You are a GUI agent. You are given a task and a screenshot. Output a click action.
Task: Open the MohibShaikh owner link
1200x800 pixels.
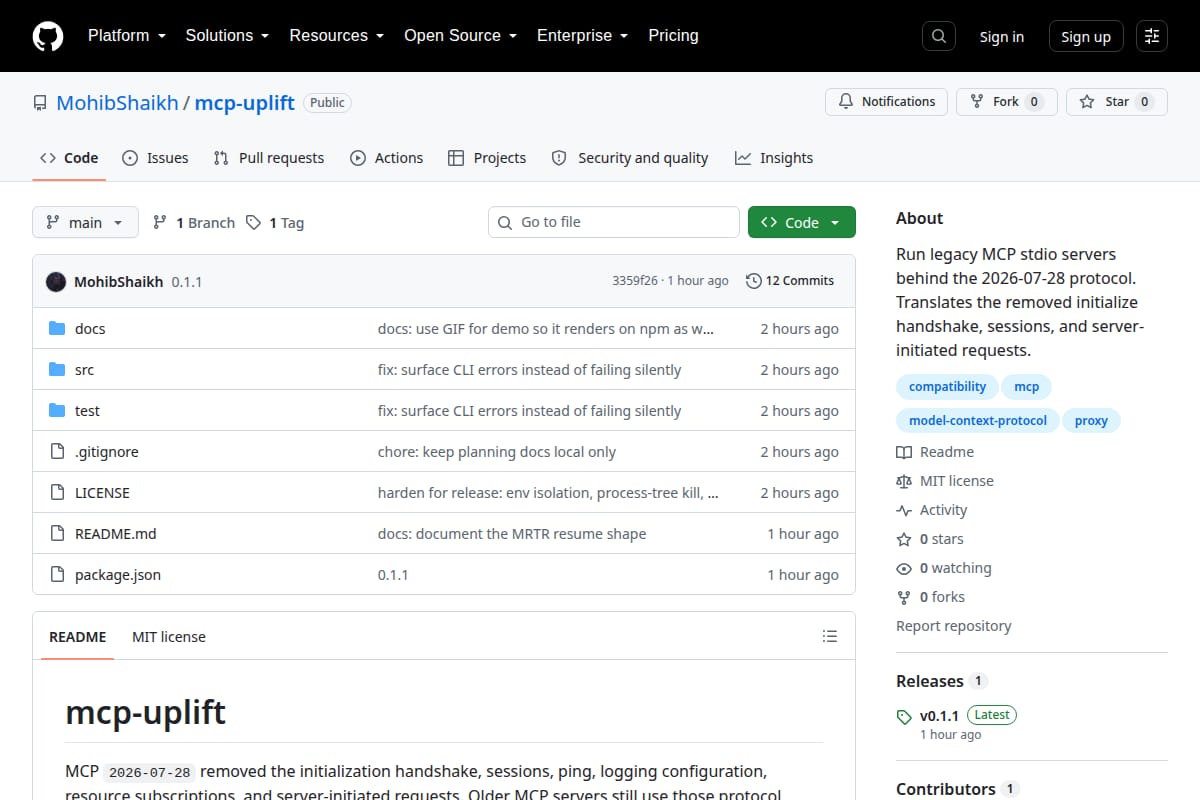pyautogui.click(x=117, y=103)
